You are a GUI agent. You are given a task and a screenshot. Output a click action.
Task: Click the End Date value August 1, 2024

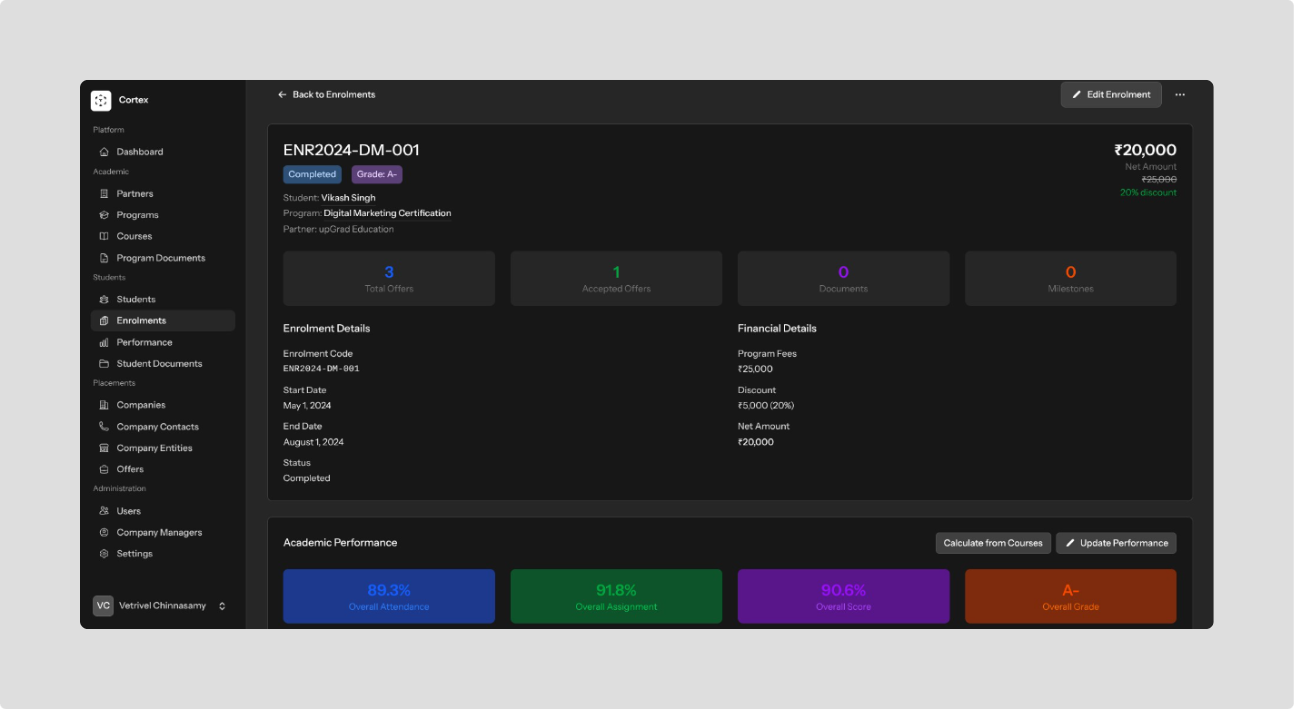click(x=313, y=442)
